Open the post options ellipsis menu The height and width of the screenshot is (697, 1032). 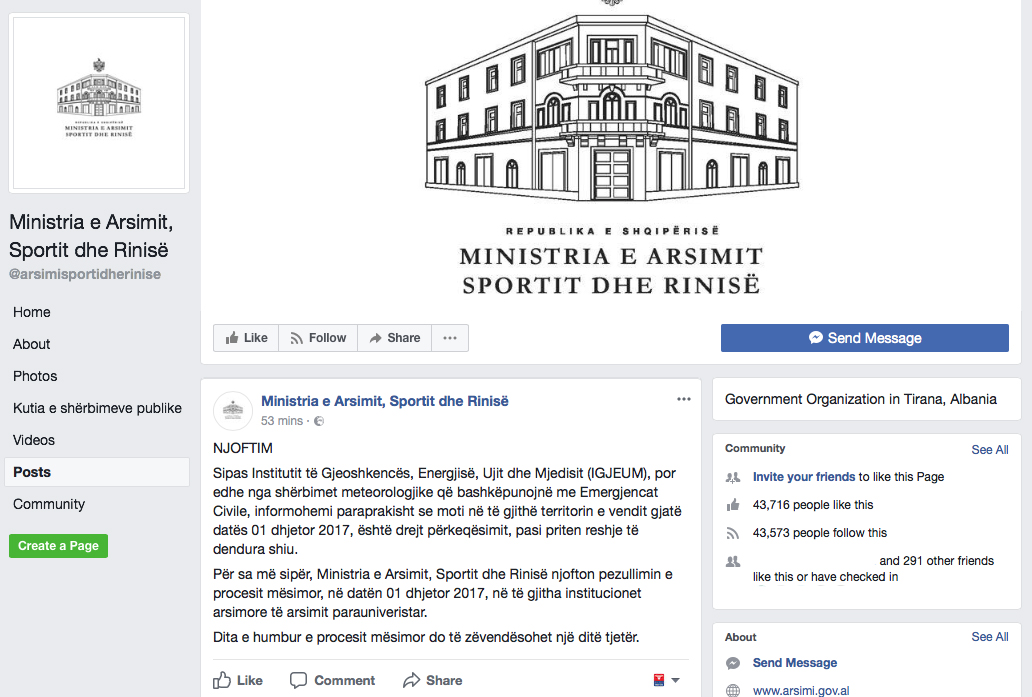tap(684, 399)
